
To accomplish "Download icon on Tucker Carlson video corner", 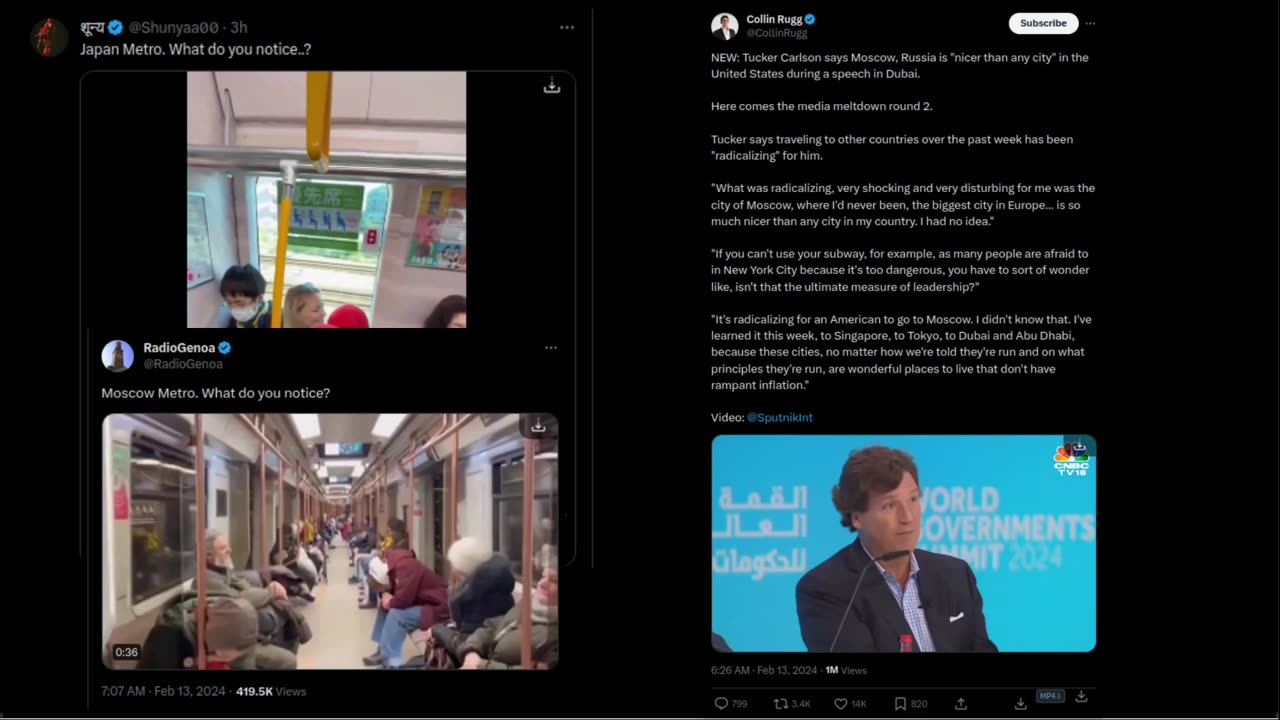I will (x=1078, y=447).
